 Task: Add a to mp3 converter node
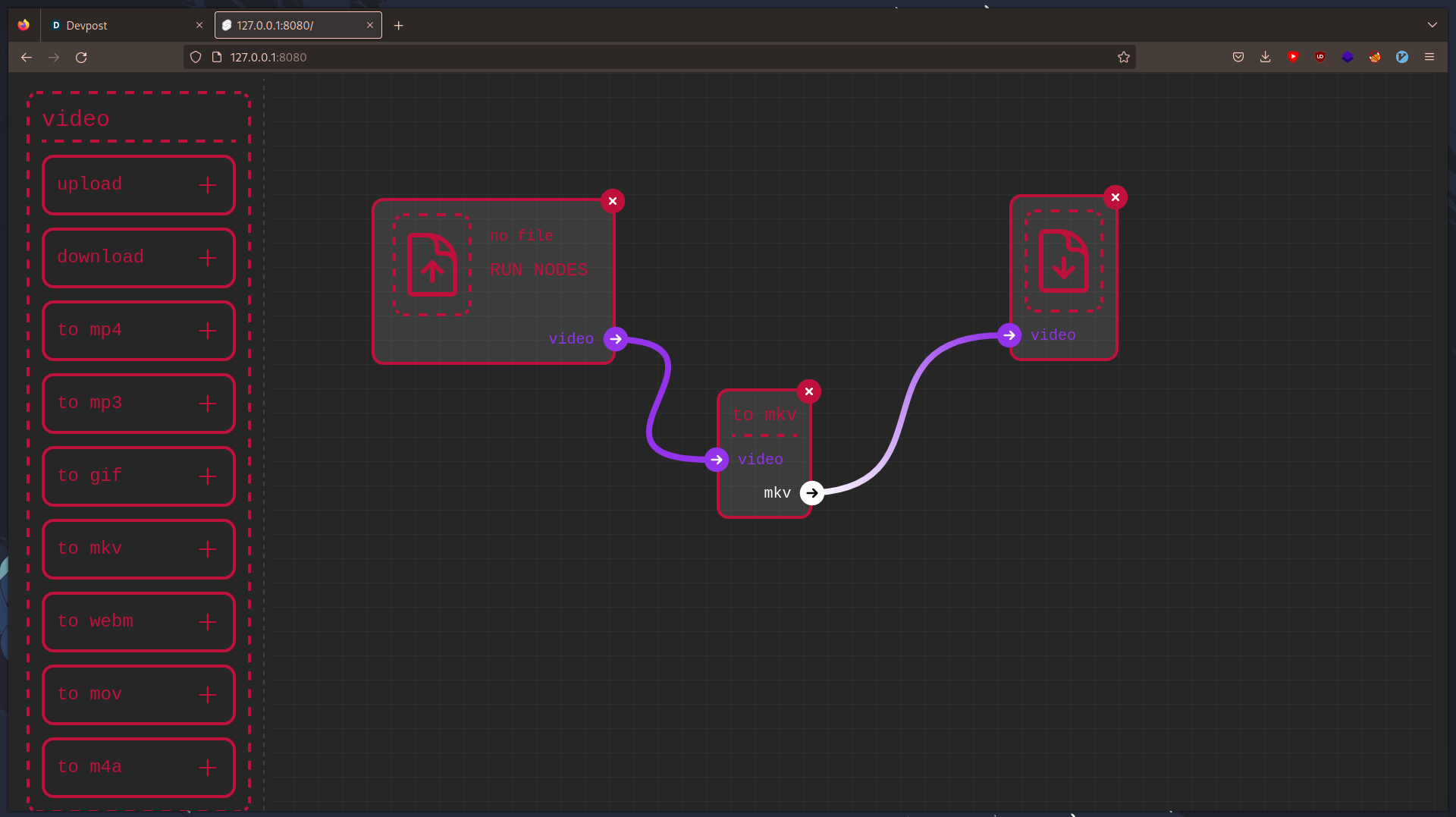[139, 404]
